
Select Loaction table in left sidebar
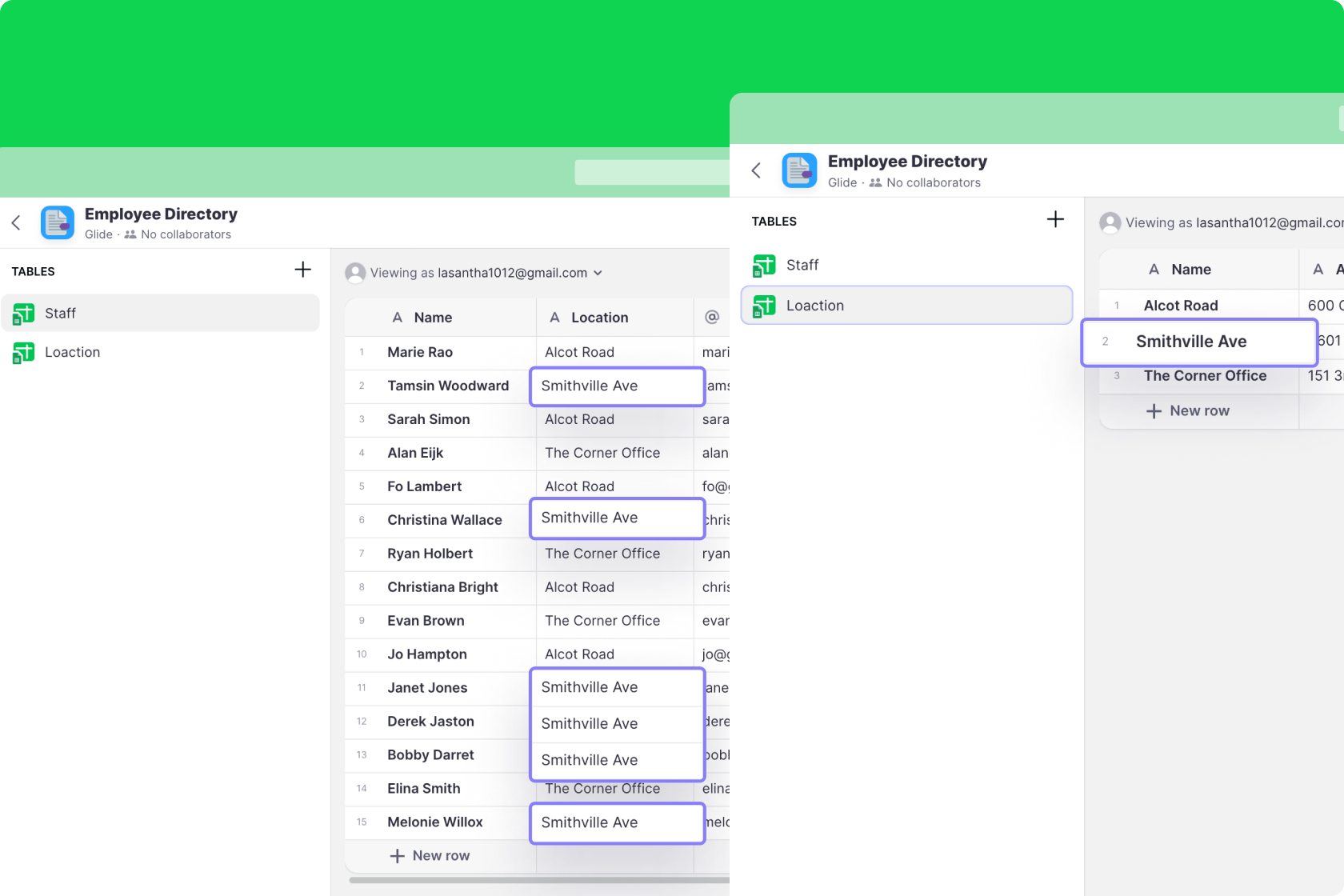click(72, 352)
